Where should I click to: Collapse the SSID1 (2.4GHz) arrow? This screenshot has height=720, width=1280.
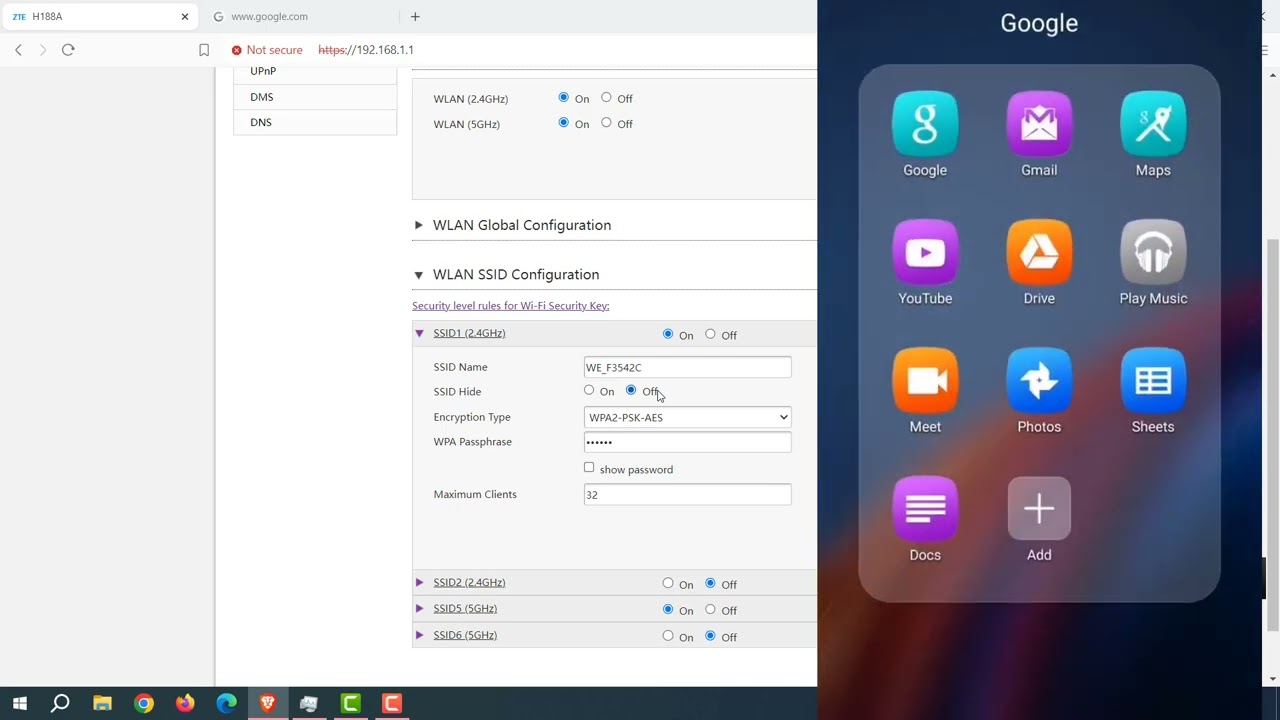pos(419,333)
